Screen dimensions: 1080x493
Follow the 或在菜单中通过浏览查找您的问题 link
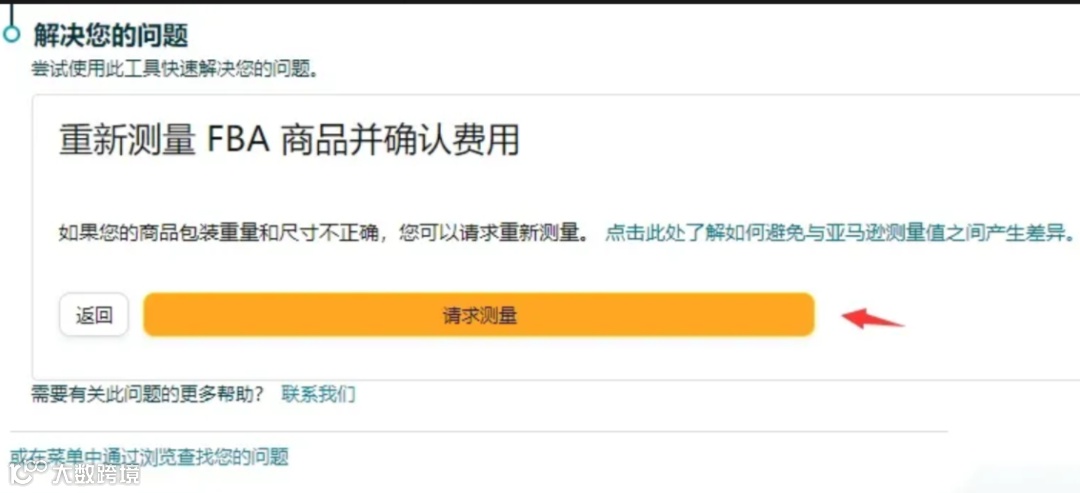click(149, 457)
